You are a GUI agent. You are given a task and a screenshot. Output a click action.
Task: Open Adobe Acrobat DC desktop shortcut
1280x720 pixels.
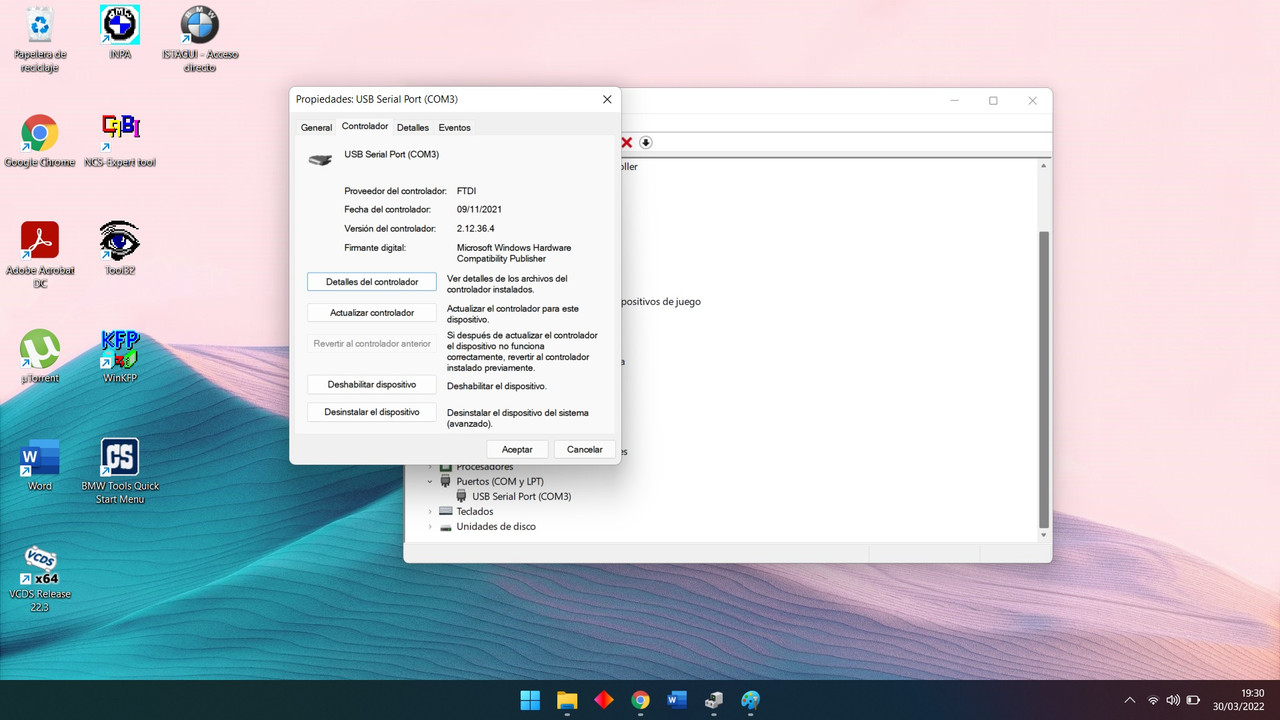(40, 255)
